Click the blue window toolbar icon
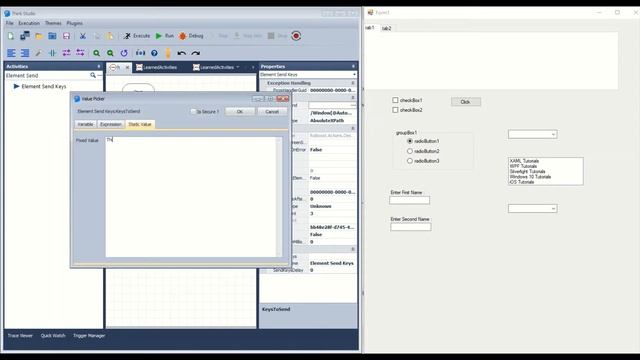This screenshot has width=640, height=360. [52, 36]
